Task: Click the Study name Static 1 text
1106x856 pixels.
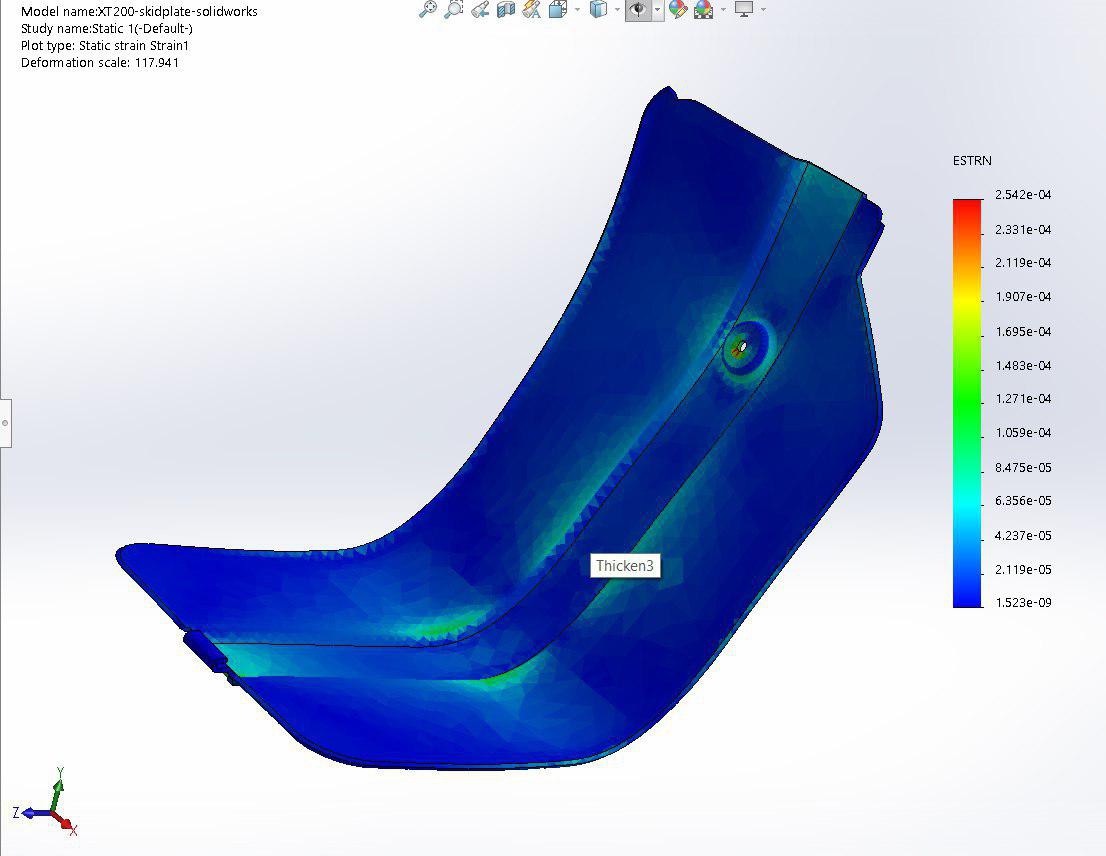Action: [107, 28]
